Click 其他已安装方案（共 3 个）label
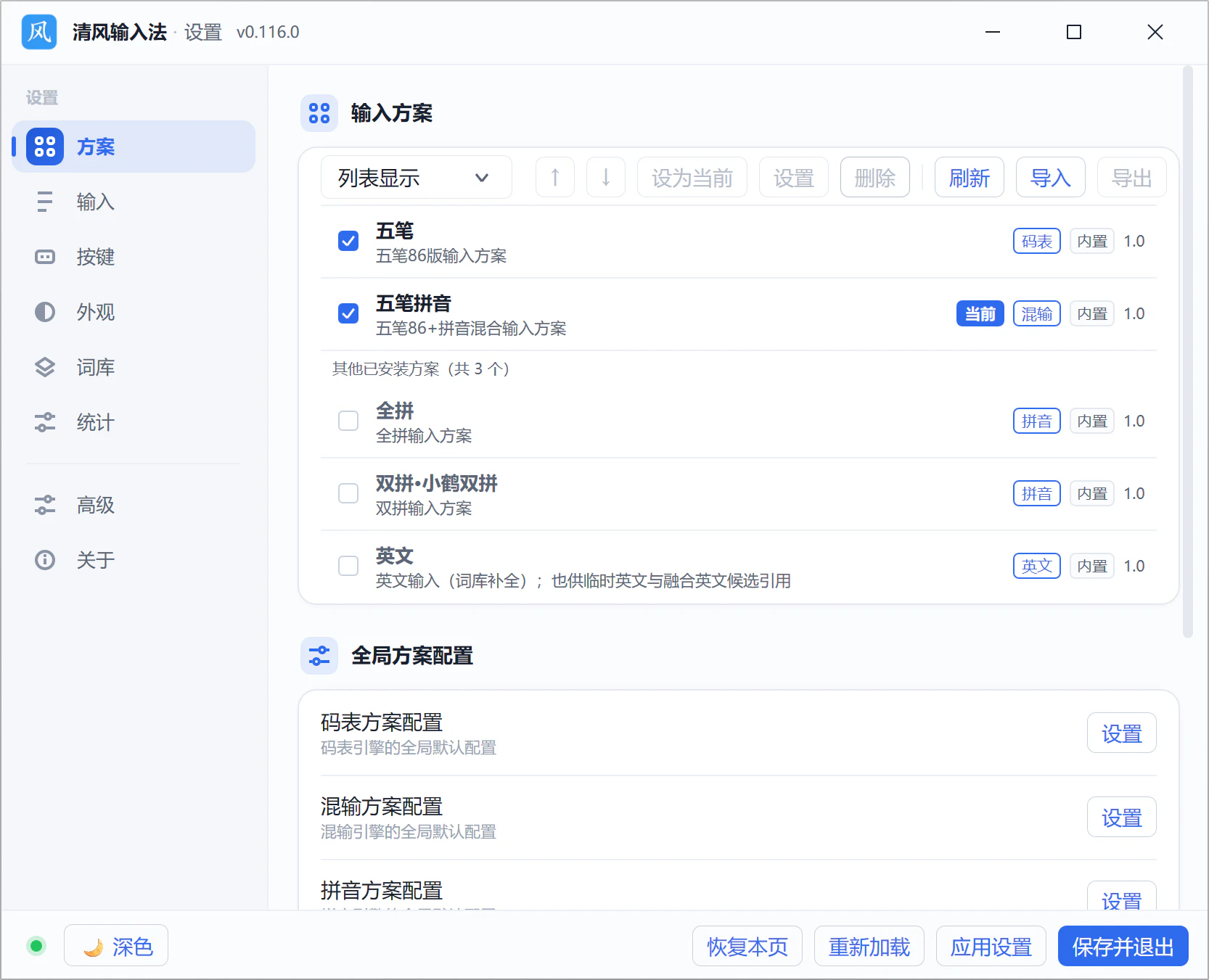The height and width of the screenshot is (980, 1209). (x=421, y=368)
